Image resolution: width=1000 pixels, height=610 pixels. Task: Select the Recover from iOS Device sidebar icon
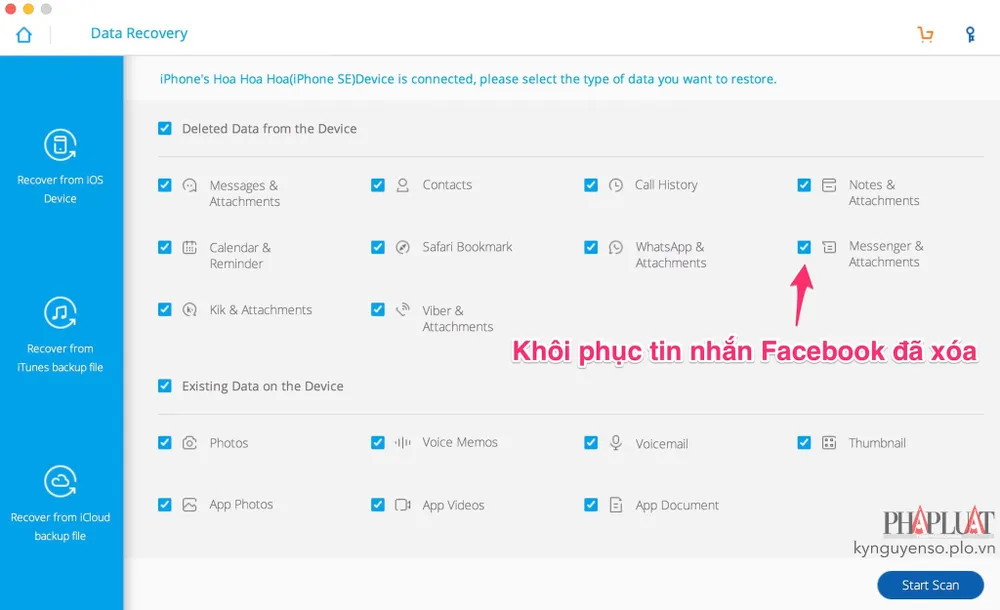(61, 144)
